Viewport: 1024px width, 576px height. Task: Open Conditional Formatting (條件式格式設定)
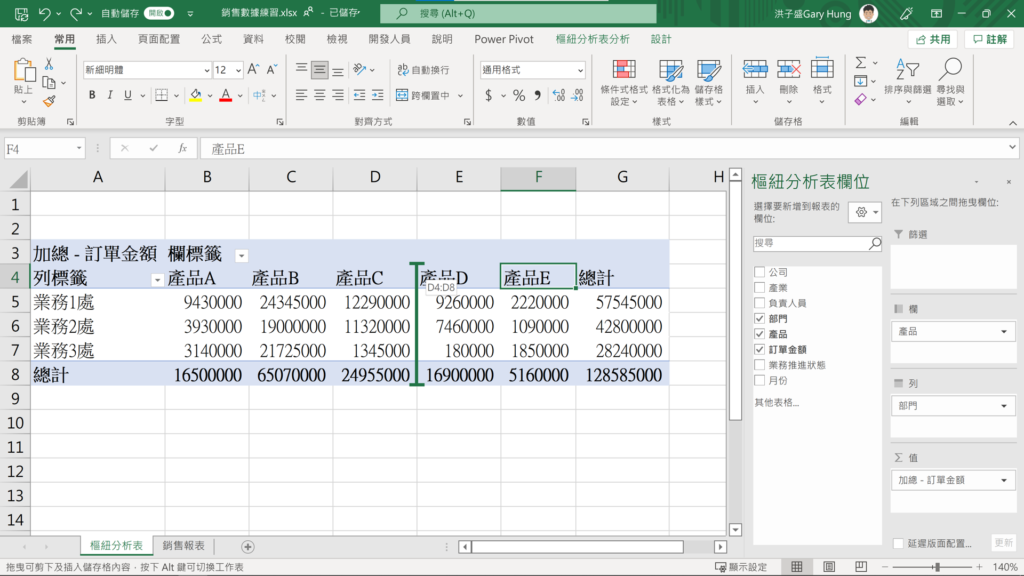click(624, 83)
